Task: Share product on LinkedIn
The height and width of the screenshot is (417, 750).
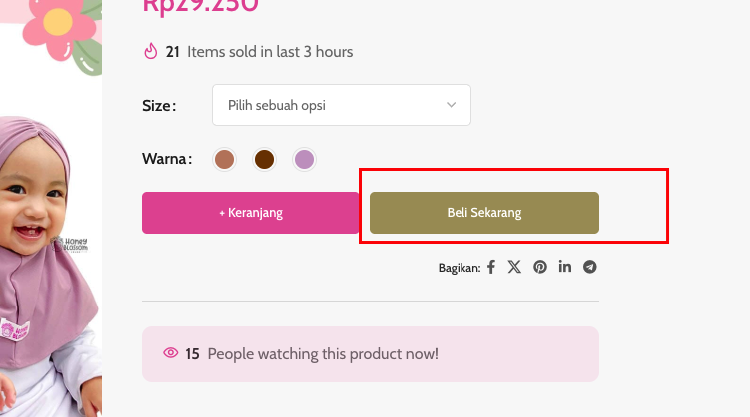Action: pos(565,267)
